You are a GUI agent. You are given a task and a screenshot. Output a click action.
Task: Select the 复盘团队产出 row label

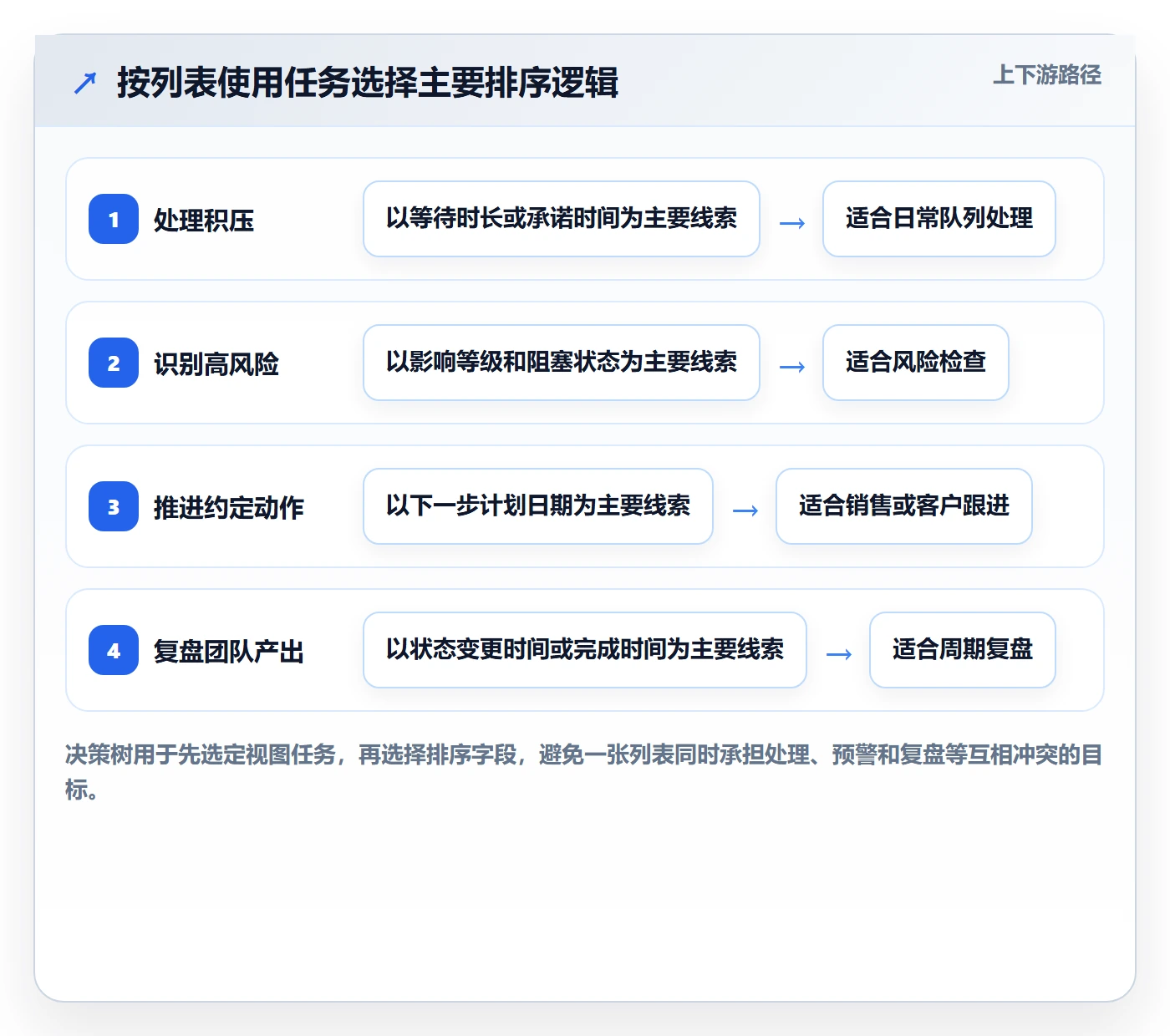pyautogui.click(x=229, y=651)
